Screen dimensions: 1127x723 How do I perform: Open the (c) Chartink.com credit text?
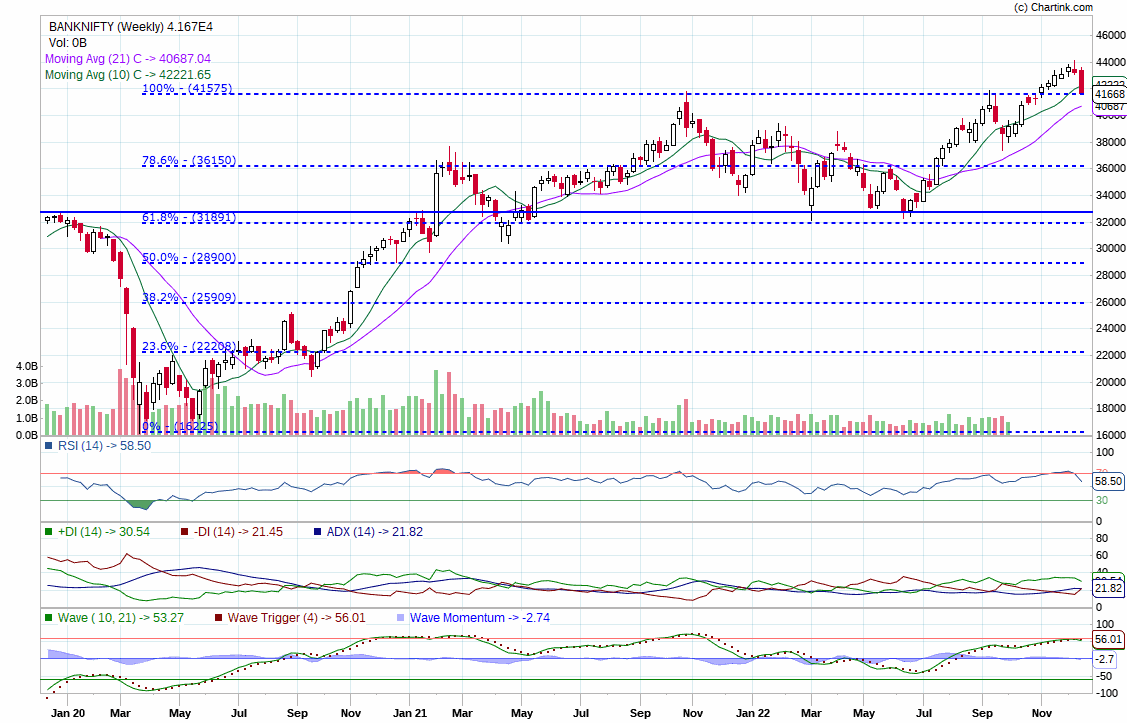point(1053,7)
